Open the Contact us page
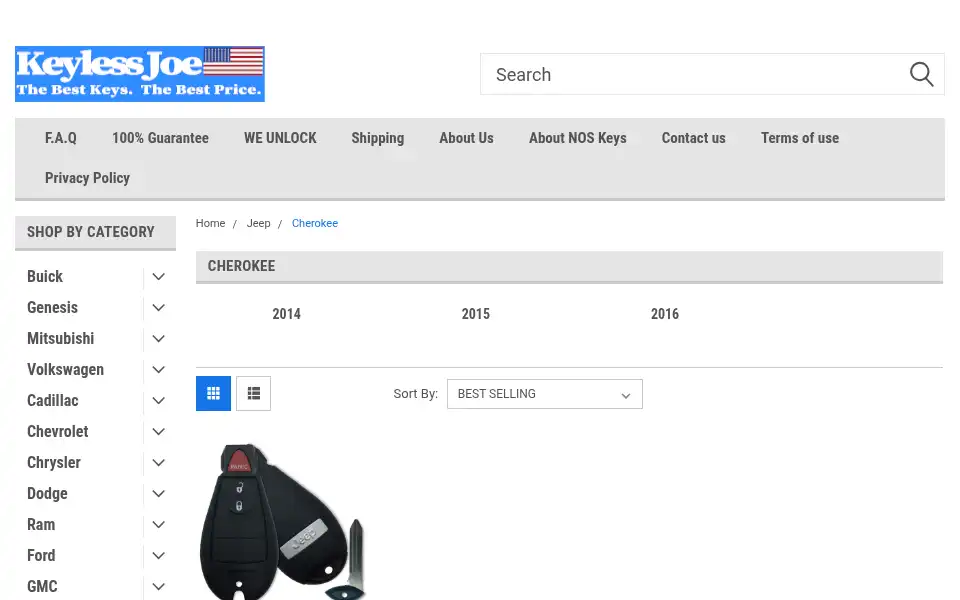 (694, 138)
